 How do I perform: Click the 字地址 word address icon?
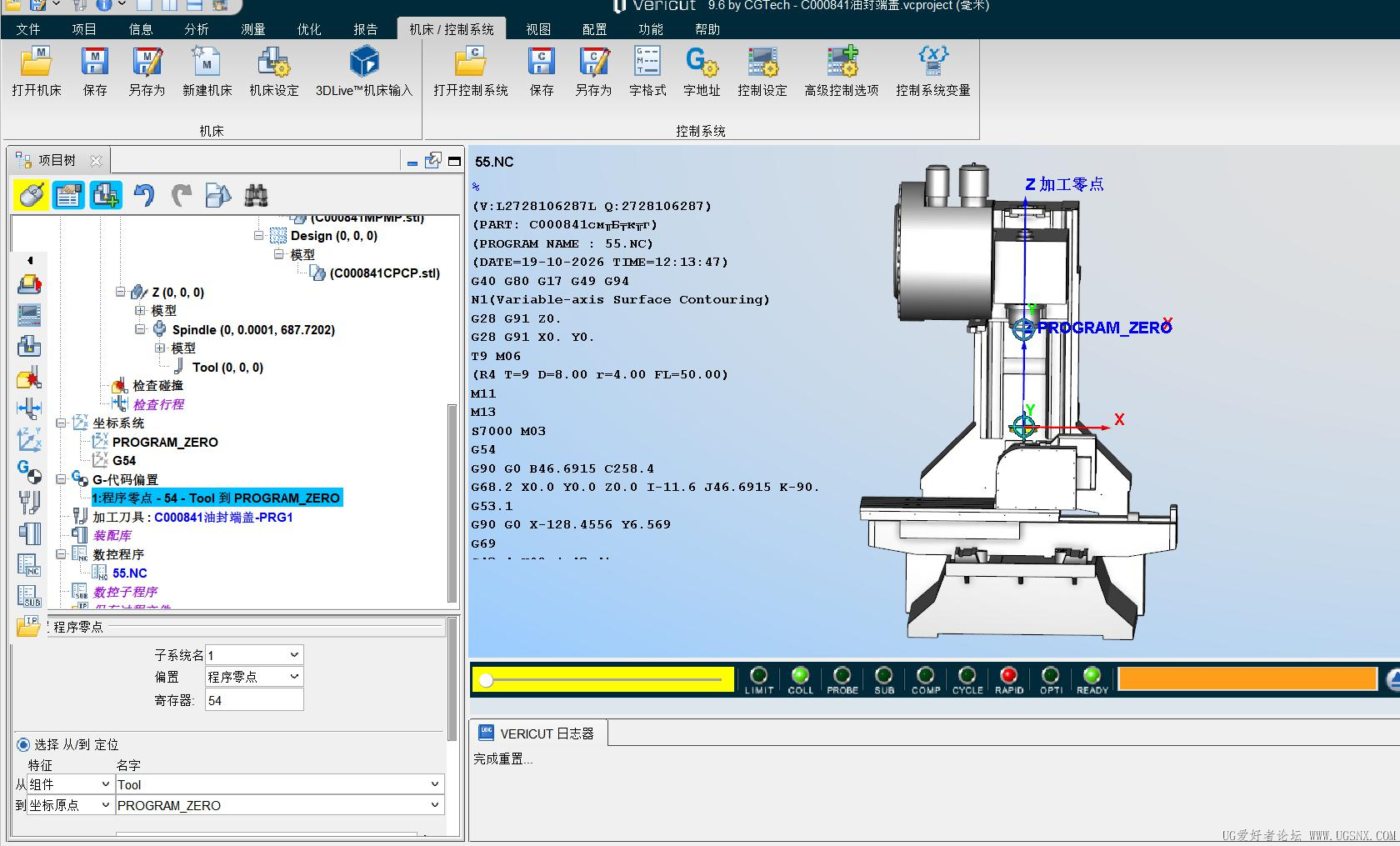tap(702, 63)
